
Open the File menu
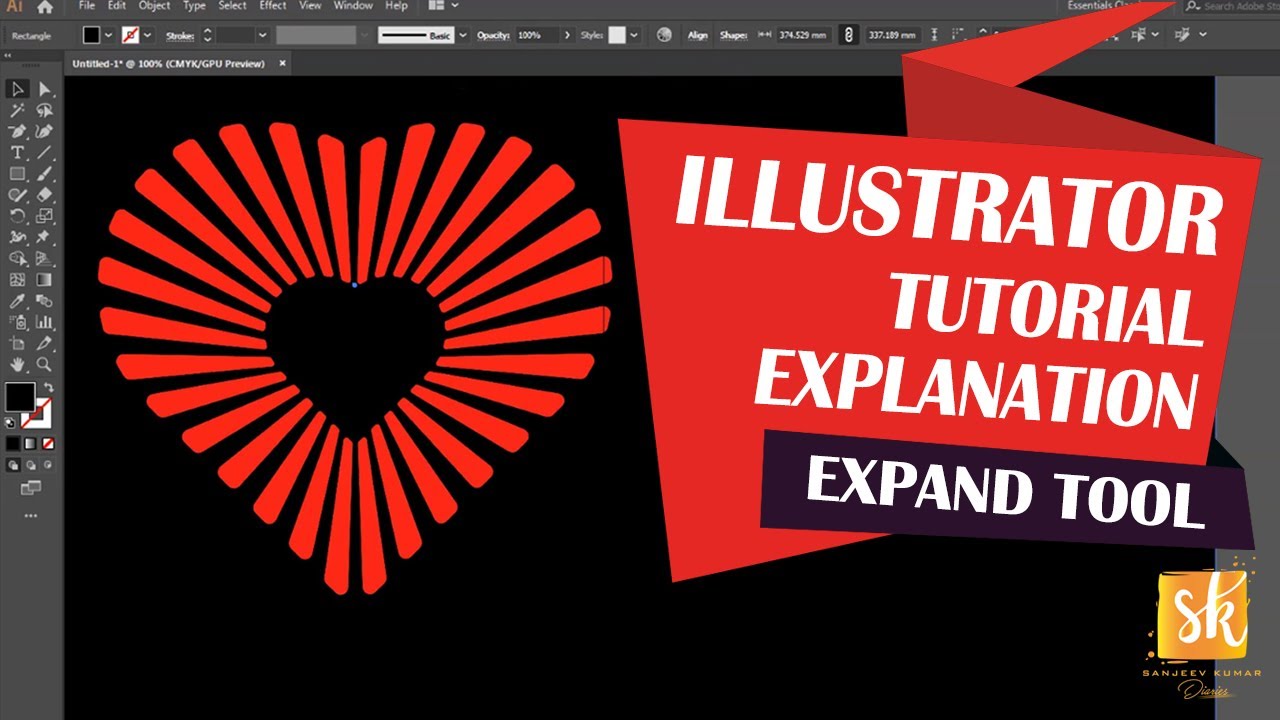87,6
